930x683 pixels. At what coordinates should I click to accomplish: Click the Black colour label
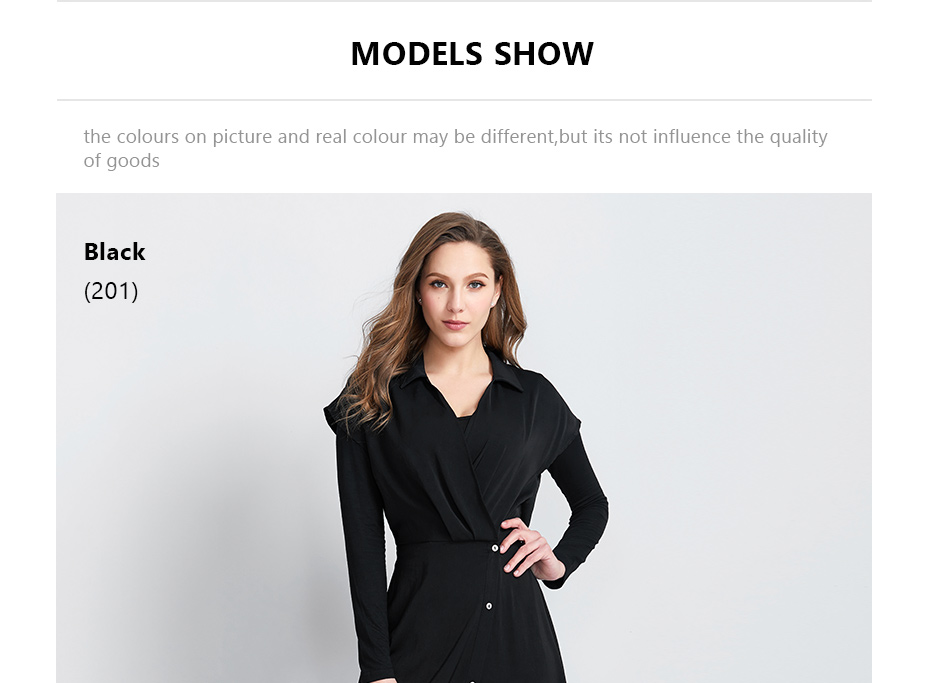pyautogui.click(x=114, y=252)
